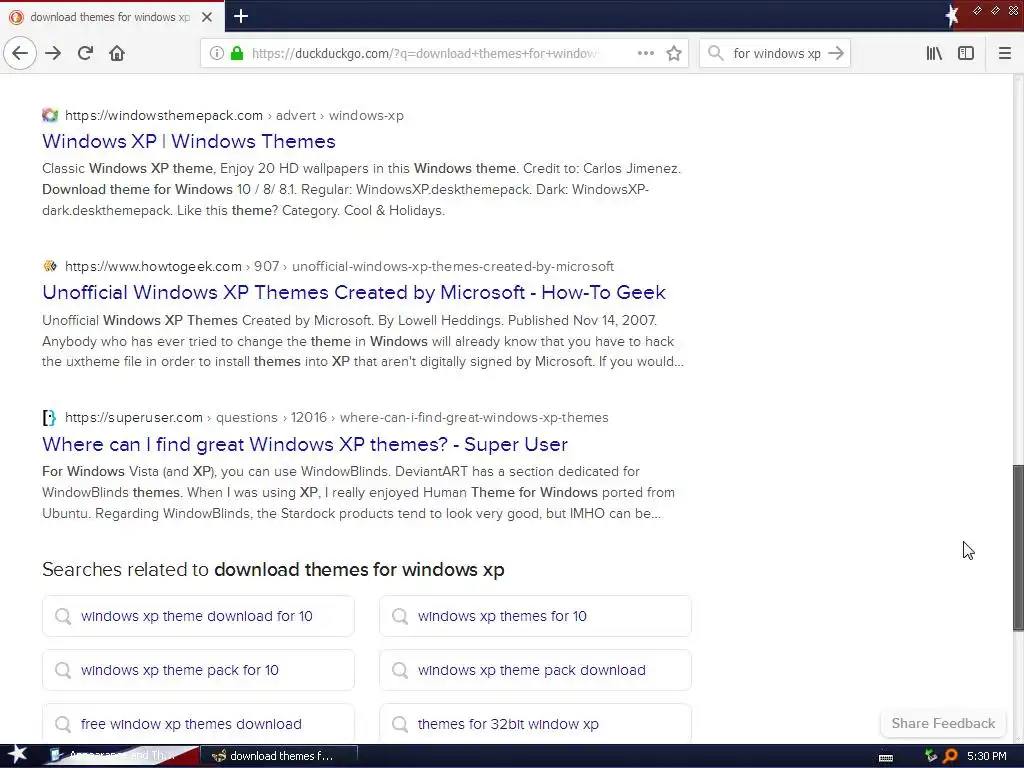Open 'Windows XP | Windows Themes' result
The width and height of the screenshot is (1024, 768).
[189, 142]
